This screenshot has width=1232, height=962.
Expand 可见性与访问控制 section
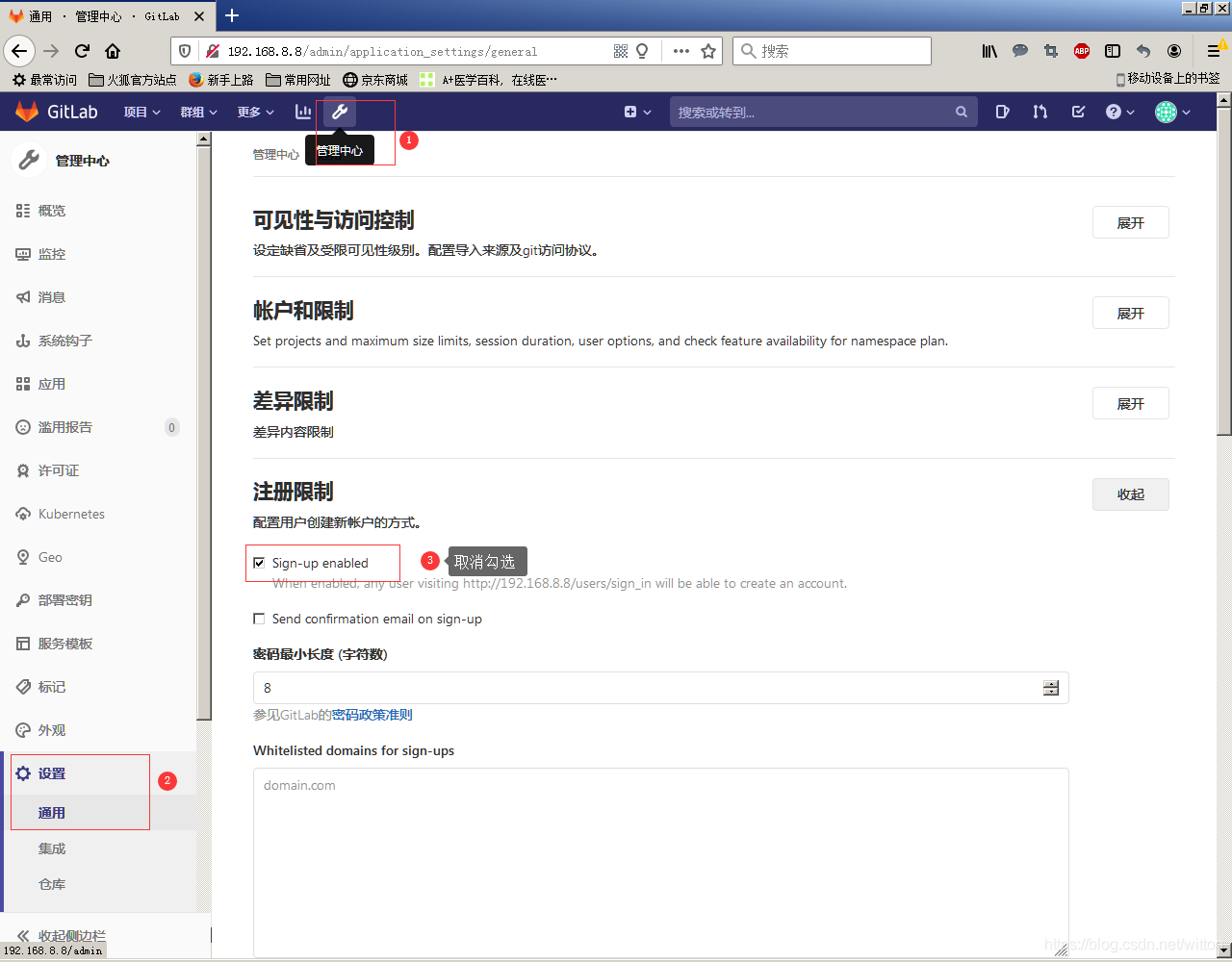coord(1131,222)
